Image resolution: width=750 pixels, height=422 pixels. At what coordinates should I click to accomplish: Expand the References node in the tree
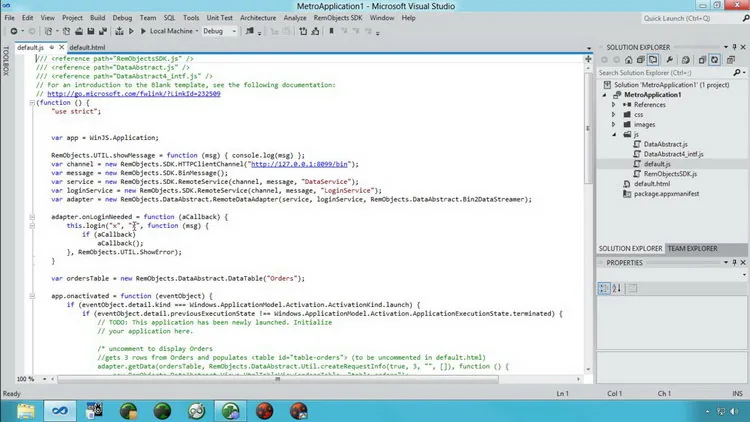614,104
